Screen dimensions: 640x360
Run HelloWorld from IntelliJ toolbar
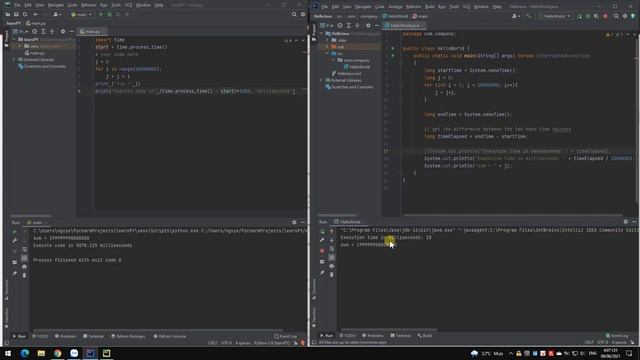579,16
